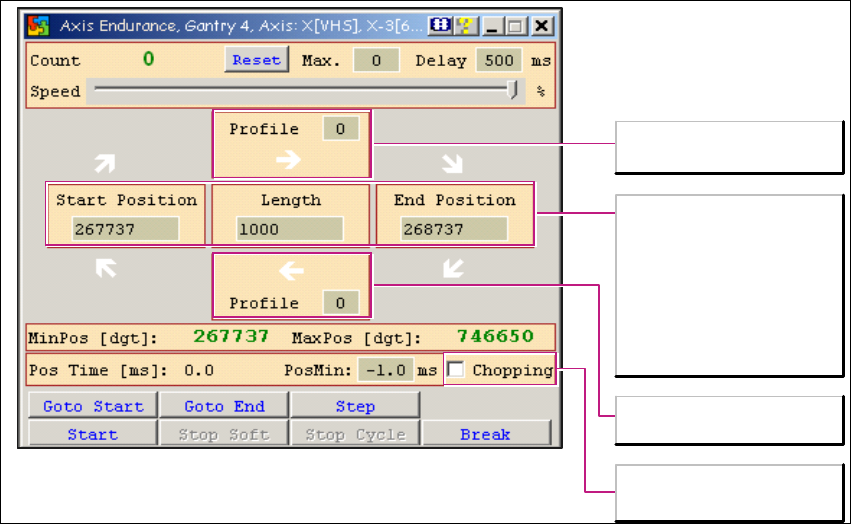The width and height of the screenshot is (851, 524).
Task: Click the Start Position field 267737
Action: (x=125, y=229)
